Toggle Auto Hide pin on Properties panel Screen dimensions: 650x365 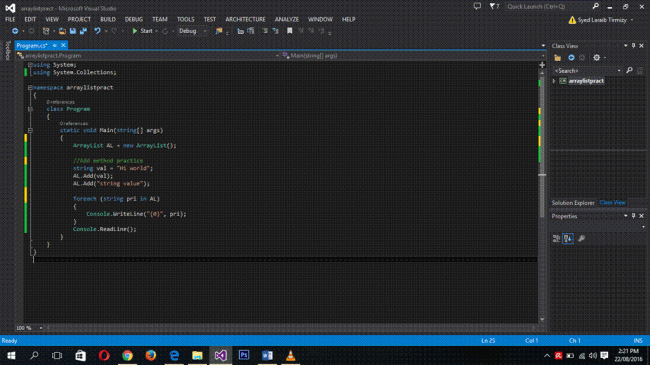[633, 216]
